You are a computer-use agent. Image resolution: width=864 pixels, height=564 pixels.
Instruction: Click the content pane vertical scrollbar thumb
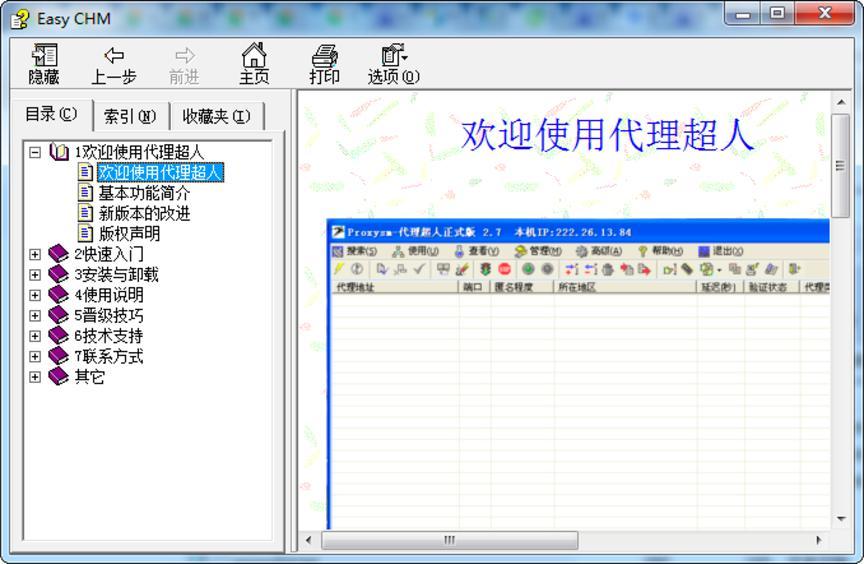point(840,166)
